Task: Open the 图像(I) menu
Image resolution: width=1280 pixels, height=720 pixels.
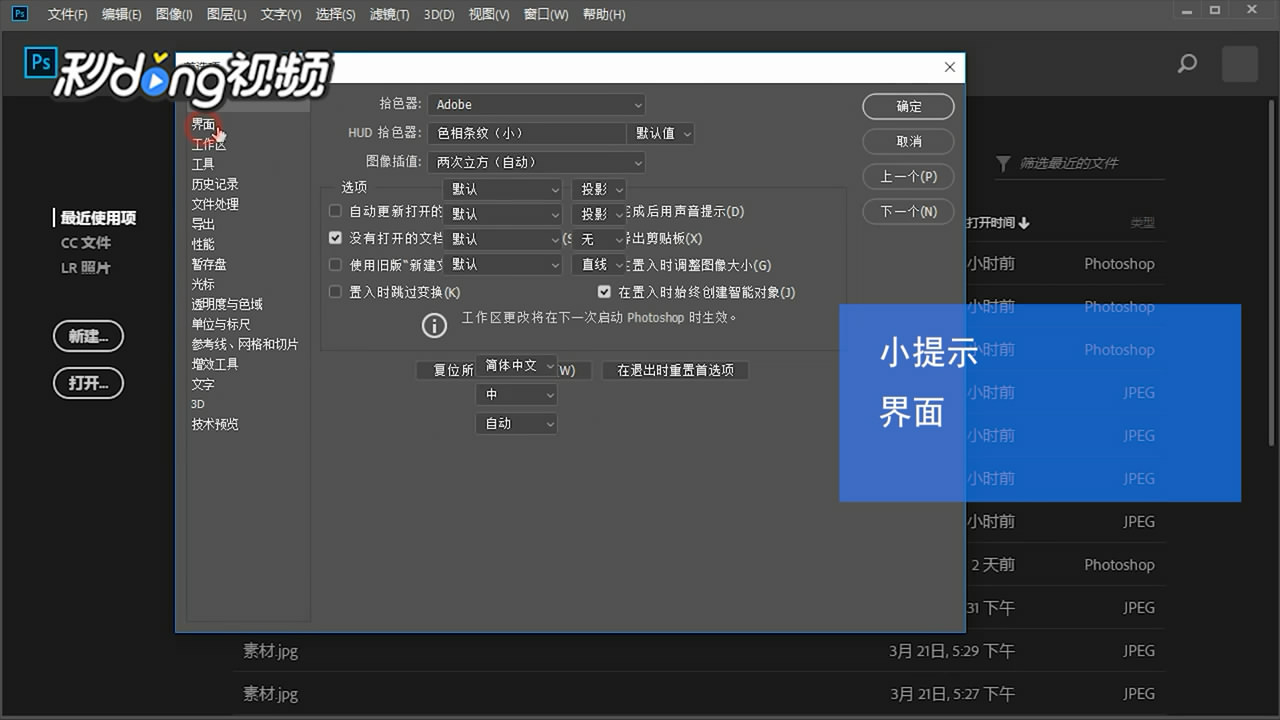Action: tap(174, 14)
